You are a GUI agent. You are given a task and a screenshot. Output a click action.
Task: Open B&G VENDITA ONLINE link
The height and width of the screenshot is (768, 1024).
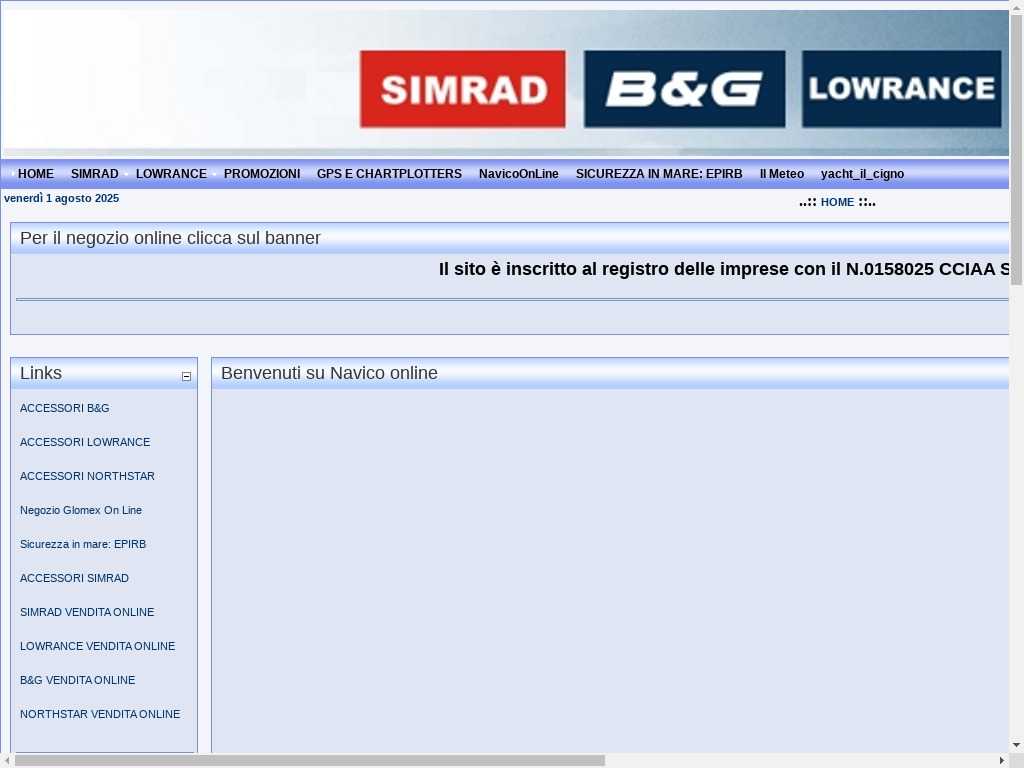(78, 680)
